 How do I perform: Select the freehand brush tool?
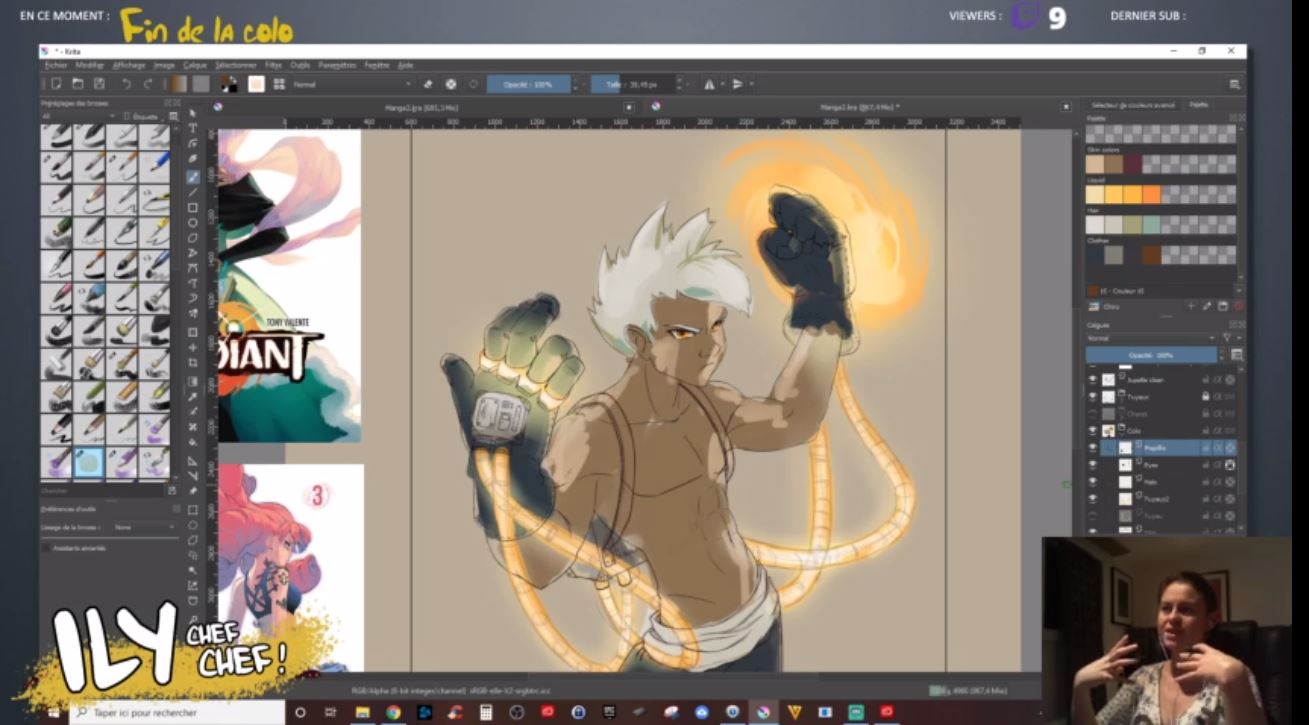192,176
